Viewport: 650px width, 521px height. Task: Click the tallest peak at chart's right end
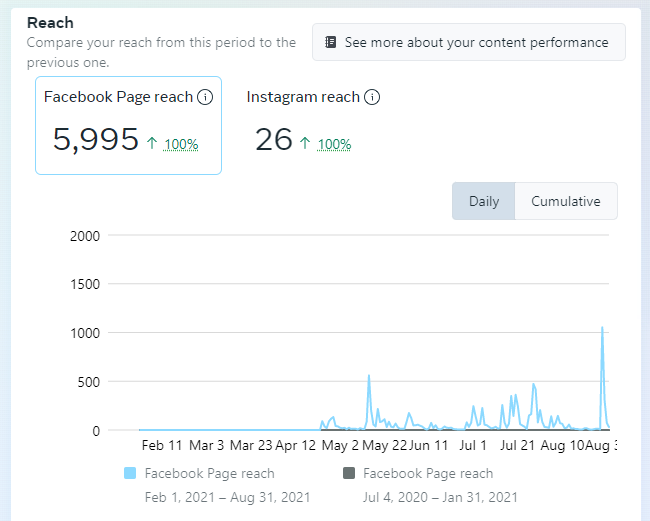[x=602, y=329]
